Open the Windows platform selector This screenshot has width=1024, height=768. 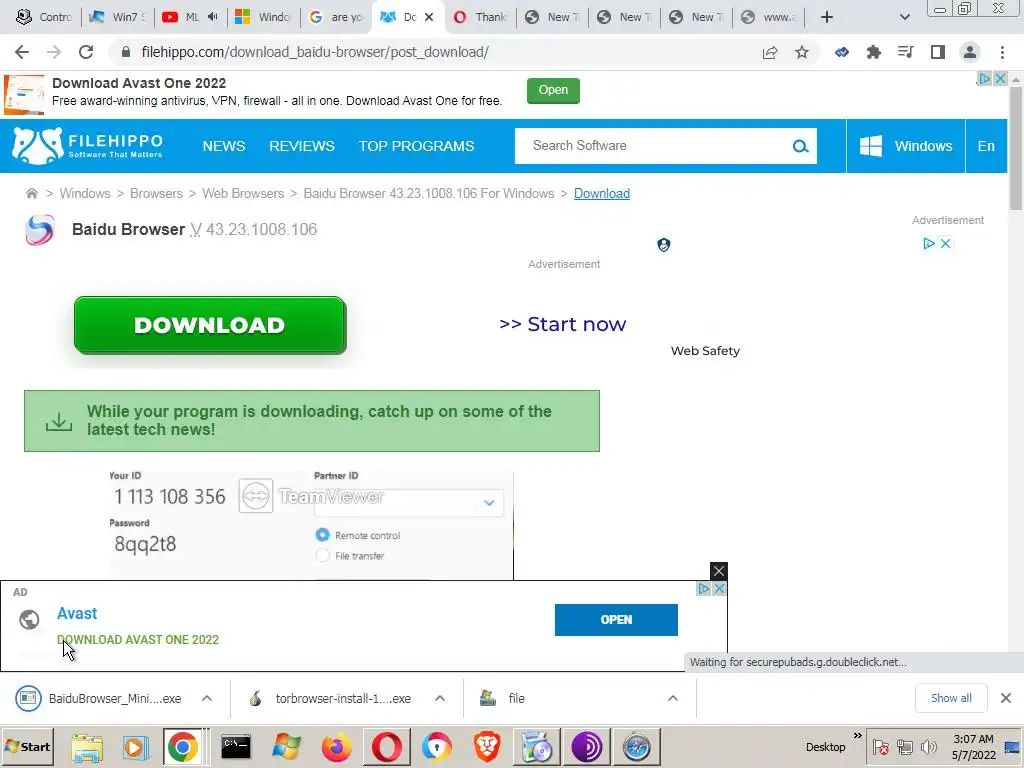[905, 146]
